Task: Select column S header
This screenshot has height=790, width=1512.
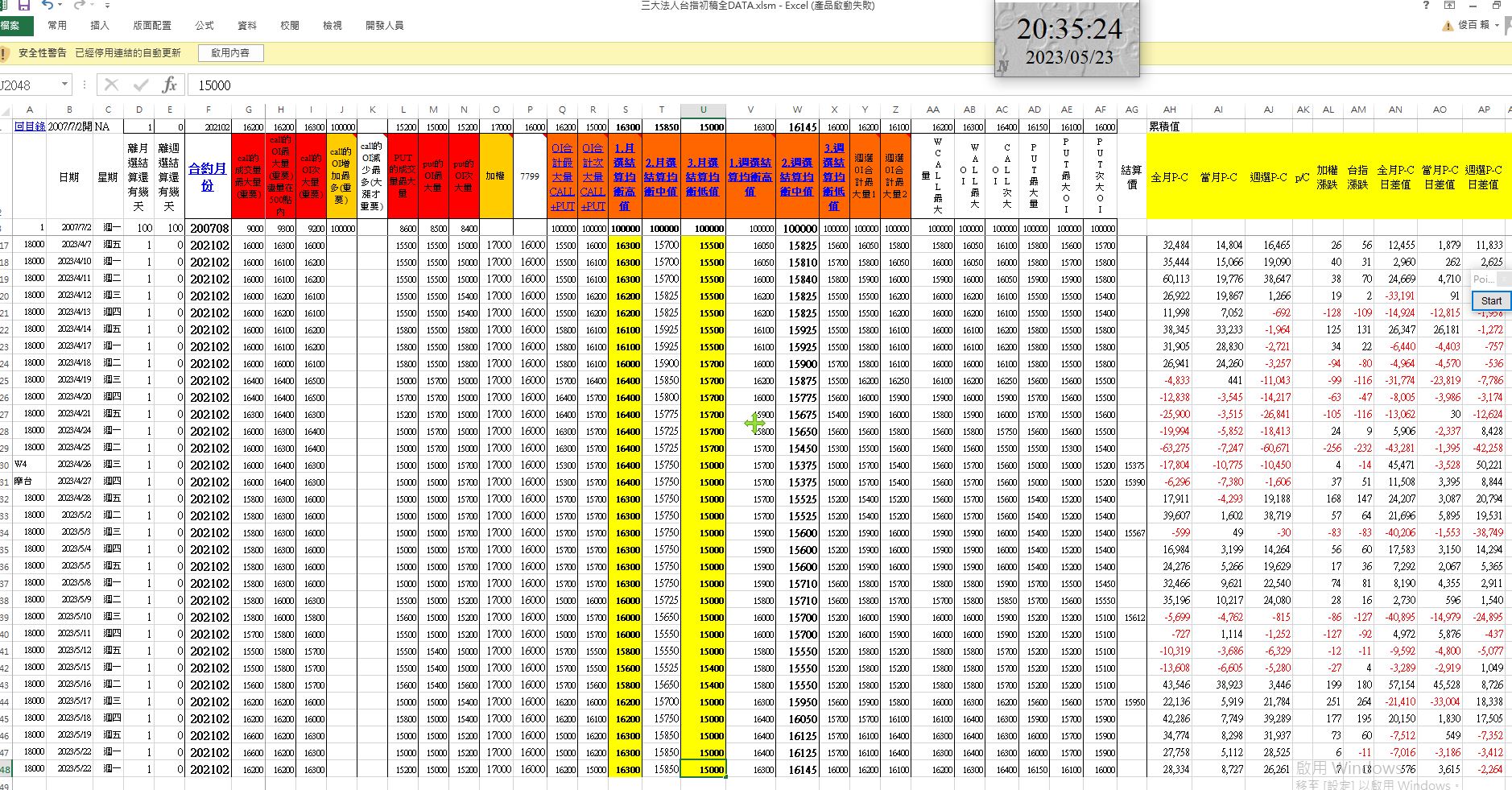Action: click(x=626, y=110)
